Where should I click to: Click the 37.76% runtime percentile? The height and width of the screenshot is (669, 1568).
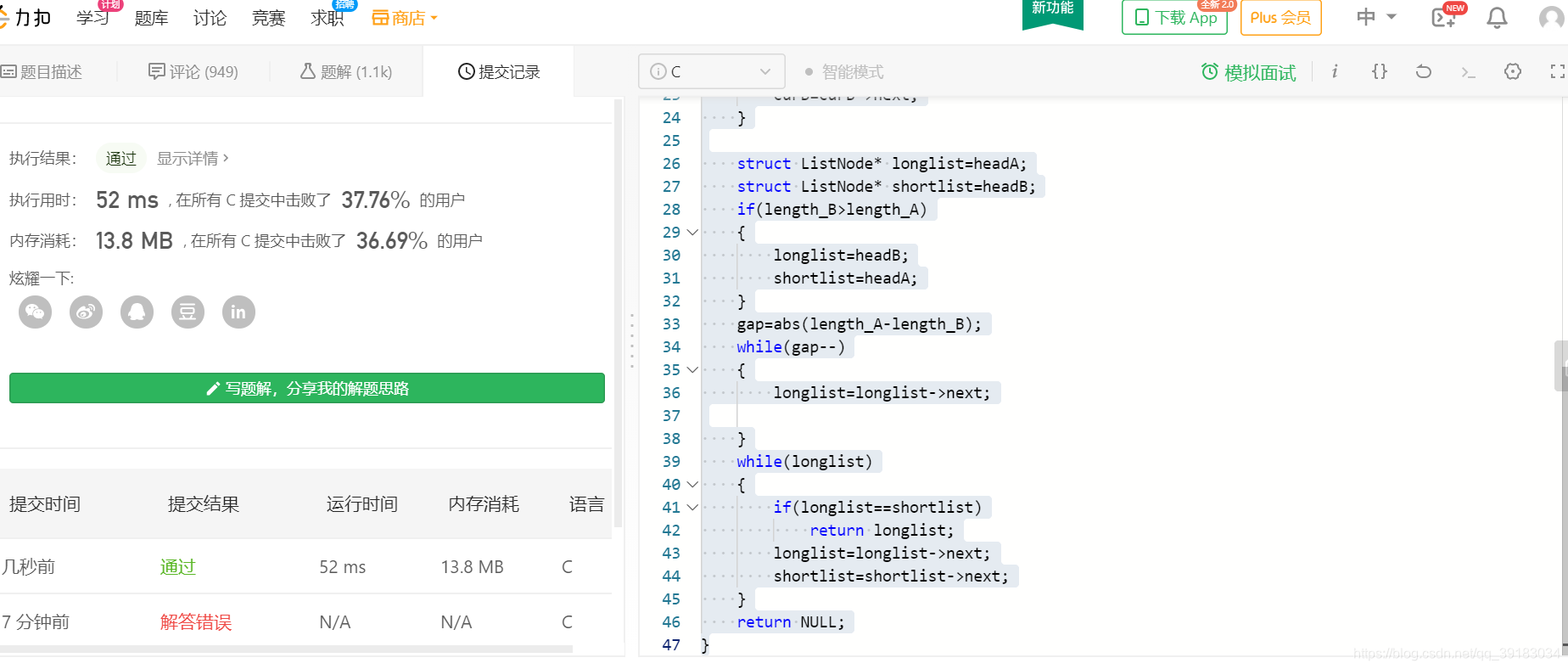(376, 200)
